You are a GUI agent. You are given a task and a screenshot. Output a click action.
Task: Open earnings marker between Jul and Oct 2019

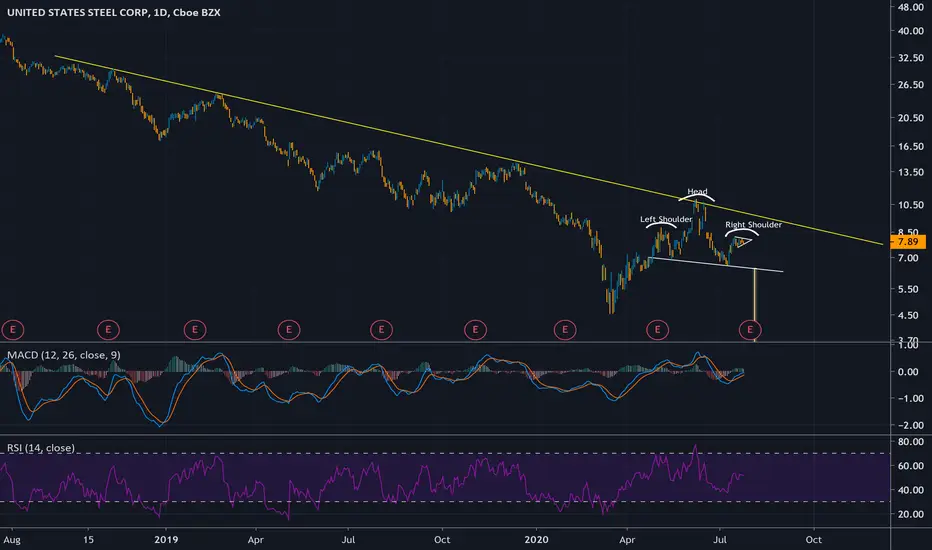pos(382,329)
